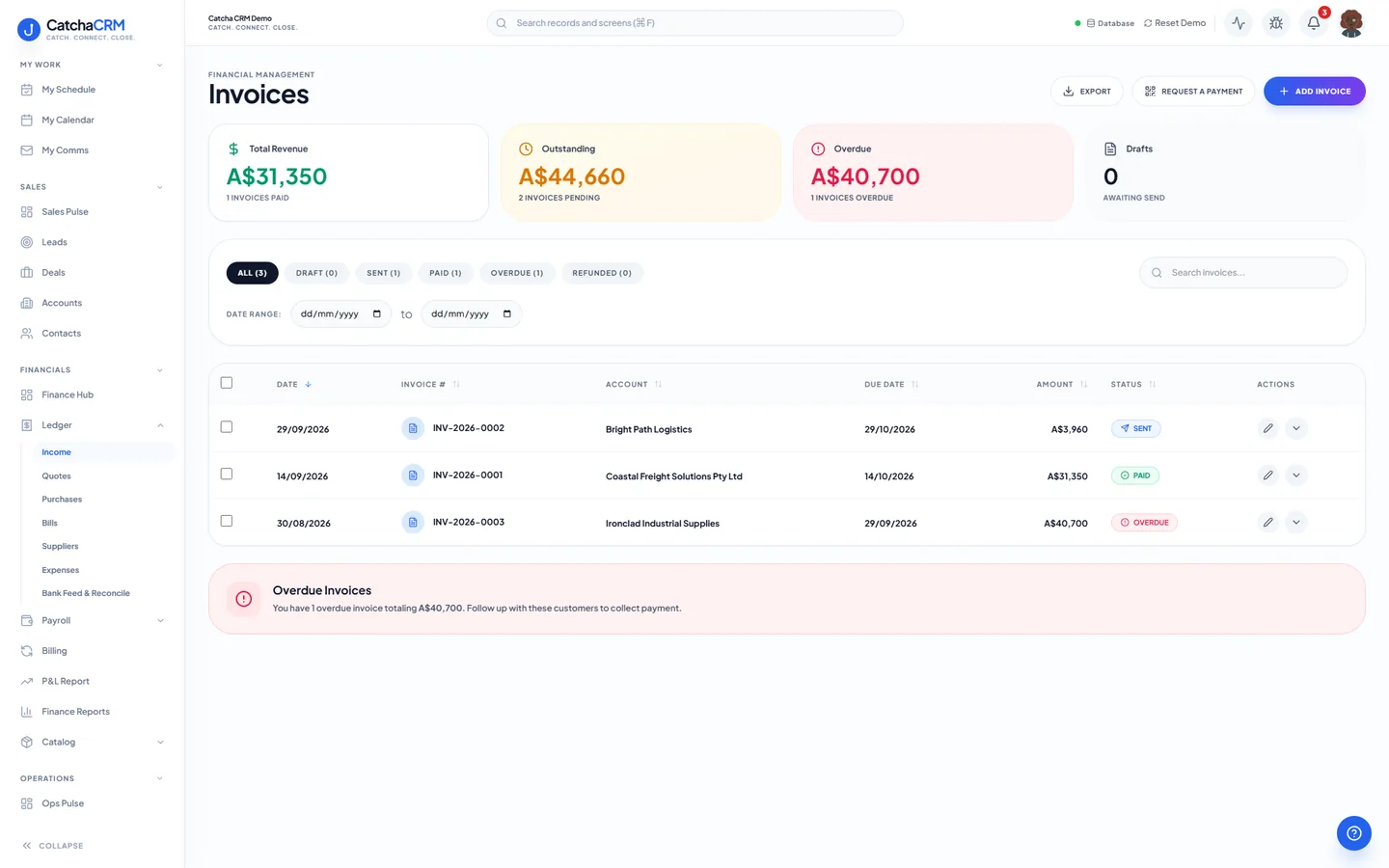
Task: Open notifications bell
Action: 1314,23
